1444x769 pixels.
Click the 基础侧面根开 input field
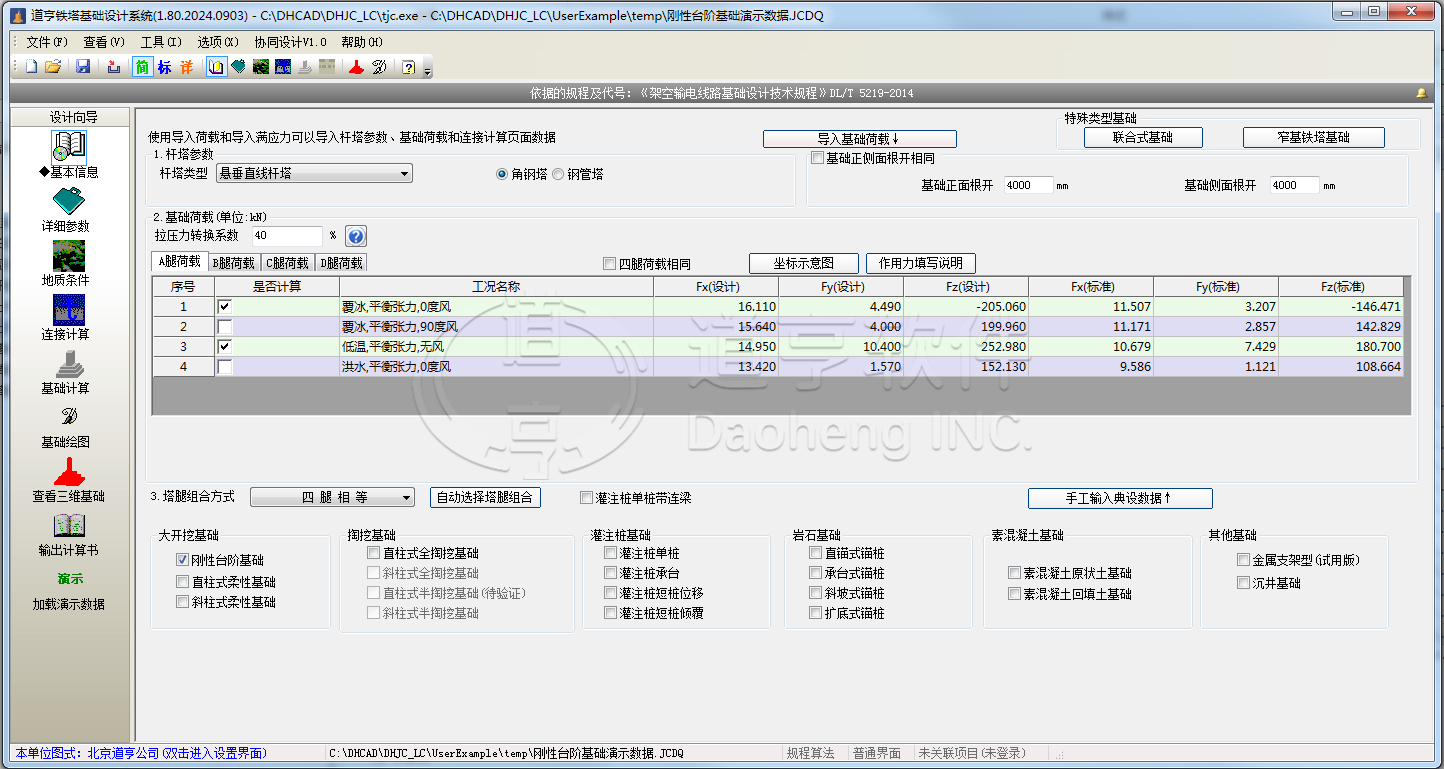coord(1294,185)
